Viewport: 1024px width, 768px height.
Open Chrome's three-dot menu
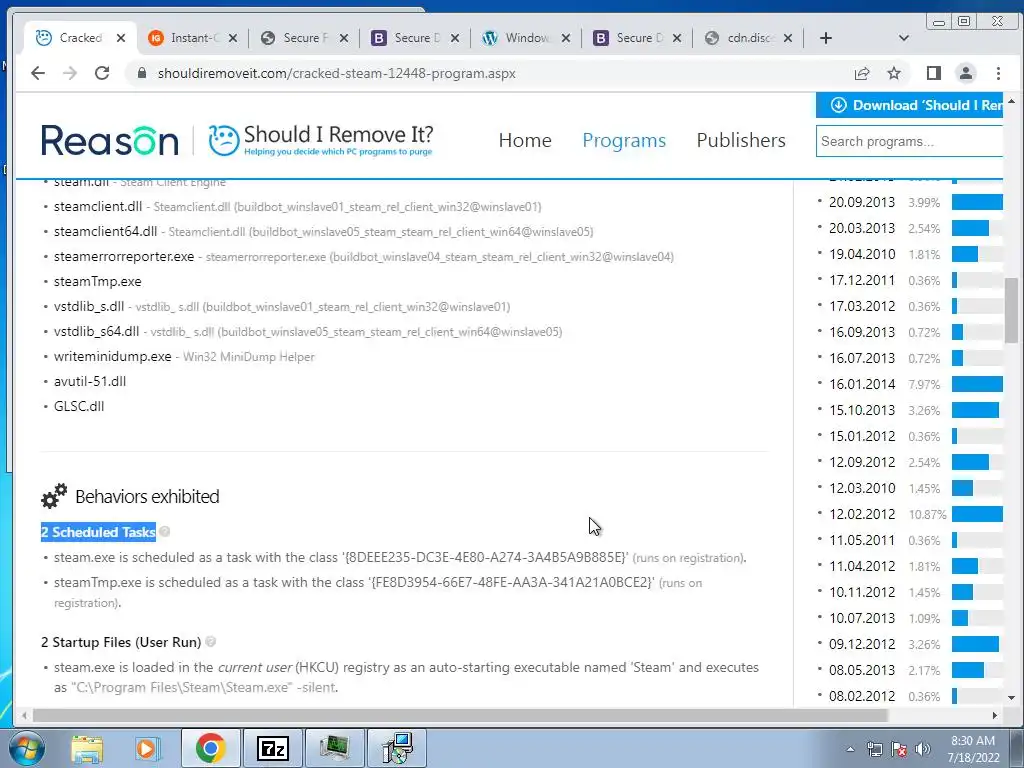click(x=998, y=73)
